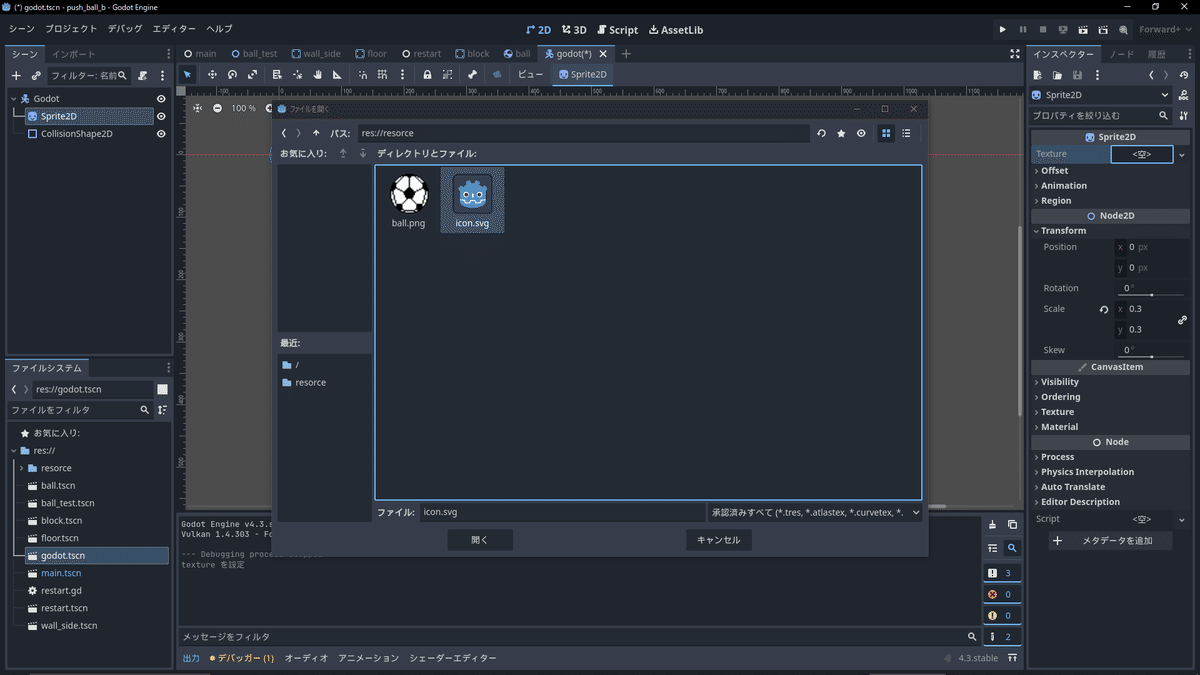Viewport: 1200px width, 675px height.
Task: Toggle hidden files visibility in the file dialog
Action: [861, 132]
